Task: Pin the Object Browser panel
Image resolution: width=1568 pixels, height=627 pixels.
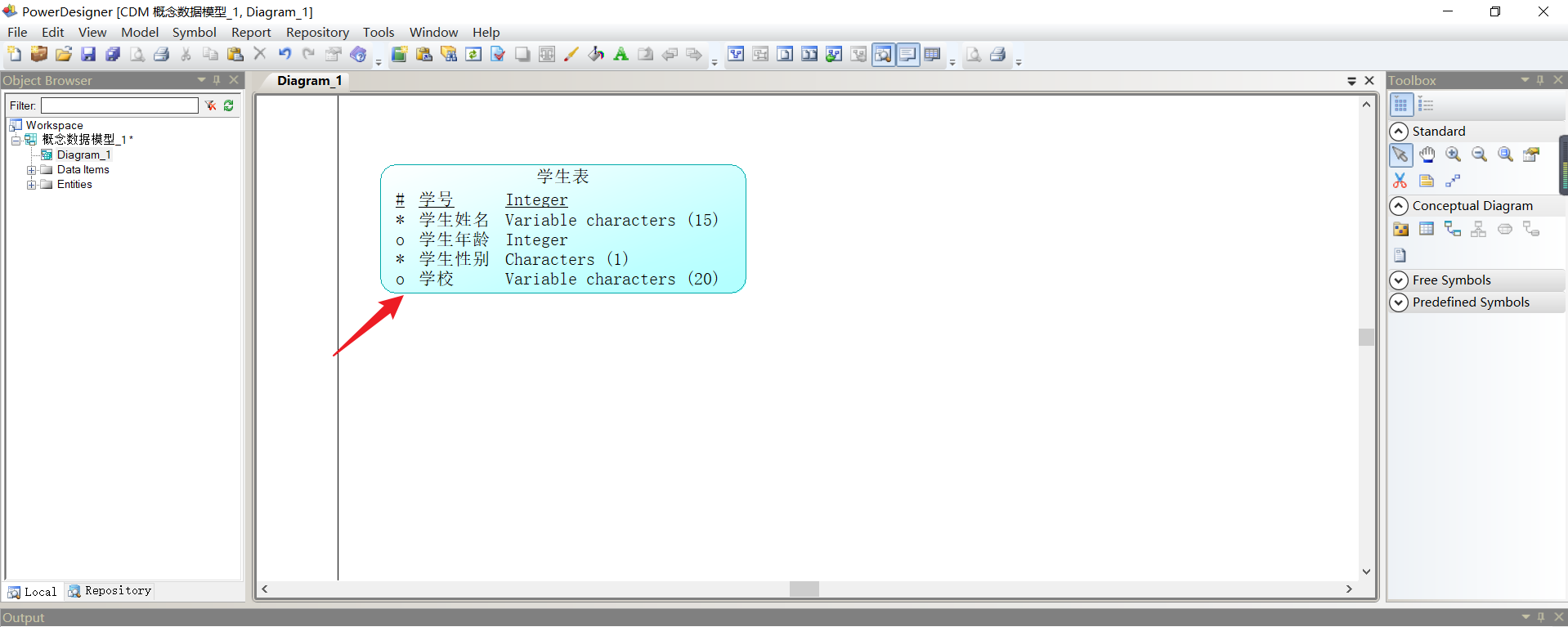Action: [217, 80]
